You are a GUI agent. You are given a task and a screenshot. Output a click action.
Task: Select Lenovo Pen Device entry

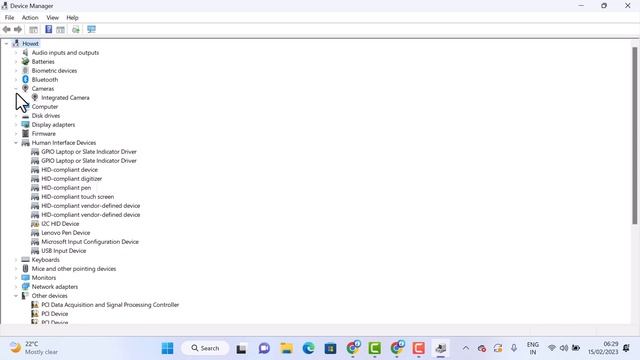click(x=66, y=233)
